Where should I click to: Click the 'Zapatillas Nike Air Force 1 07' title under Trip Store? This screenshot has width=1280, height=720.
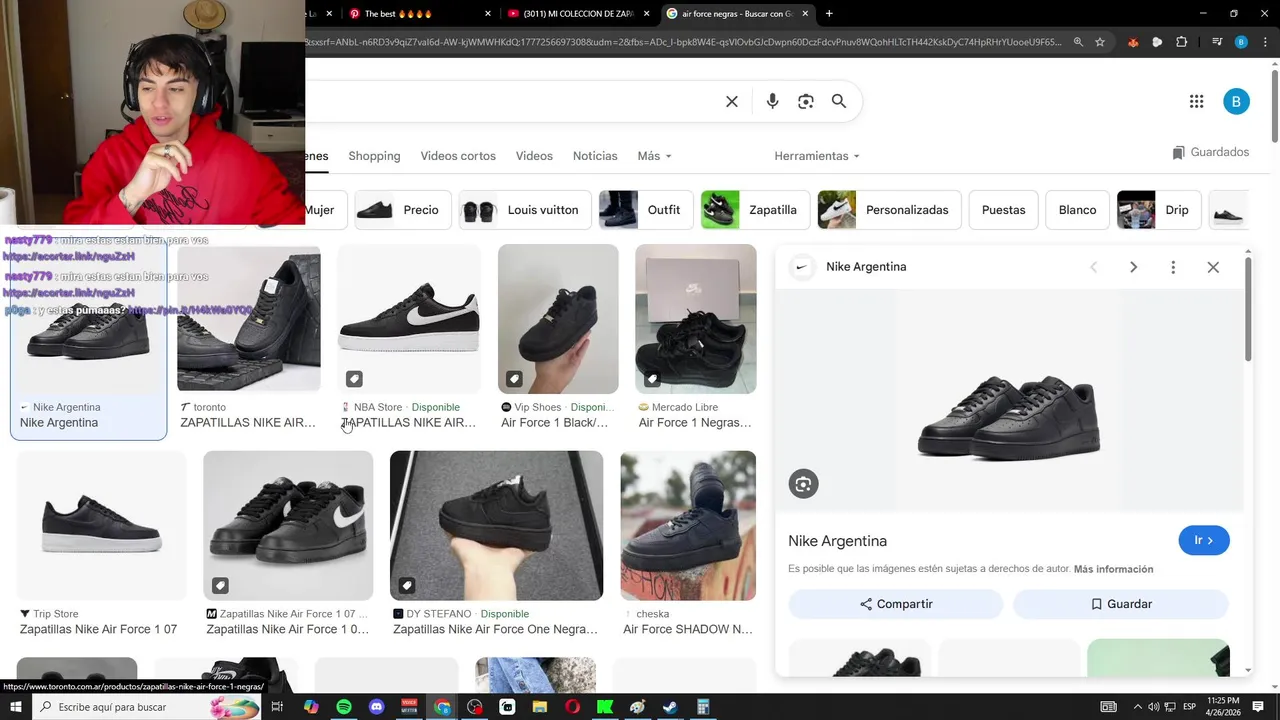[98, 629]
